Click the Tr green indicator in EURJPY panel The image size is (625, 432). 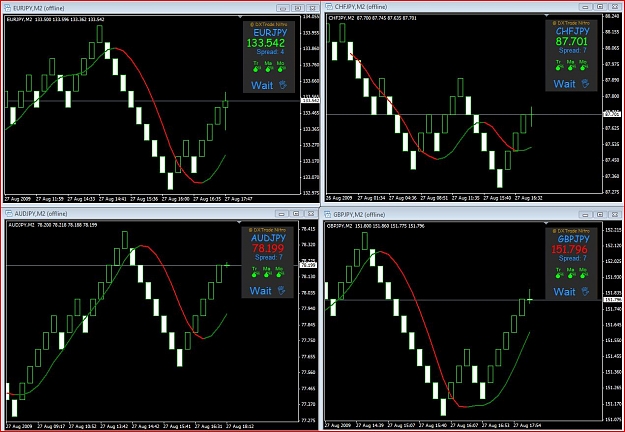point(256,67)
